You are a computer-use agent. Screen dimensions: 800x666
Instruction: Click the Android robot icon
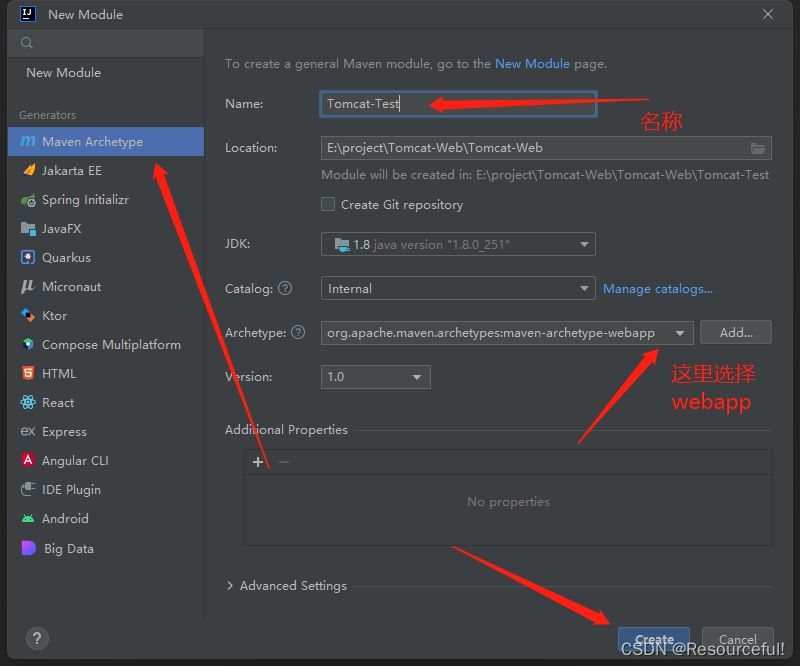click(28, 519)
